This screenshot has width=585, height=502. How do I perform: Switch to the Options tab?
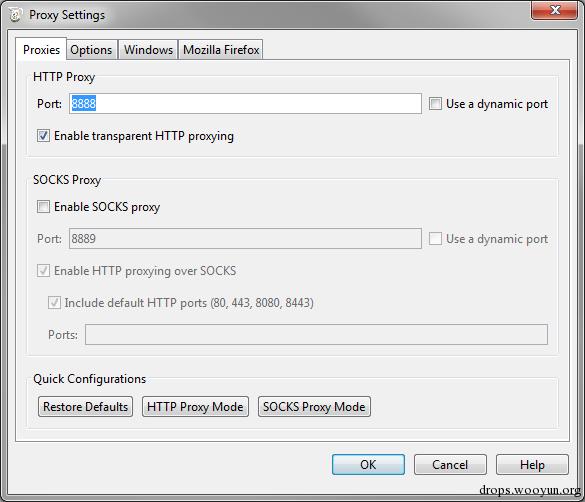91,50
